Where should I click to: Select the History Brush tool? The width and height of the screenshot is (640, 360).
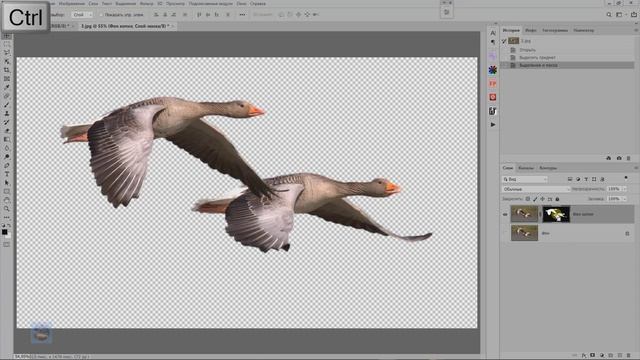click(7, 122)
